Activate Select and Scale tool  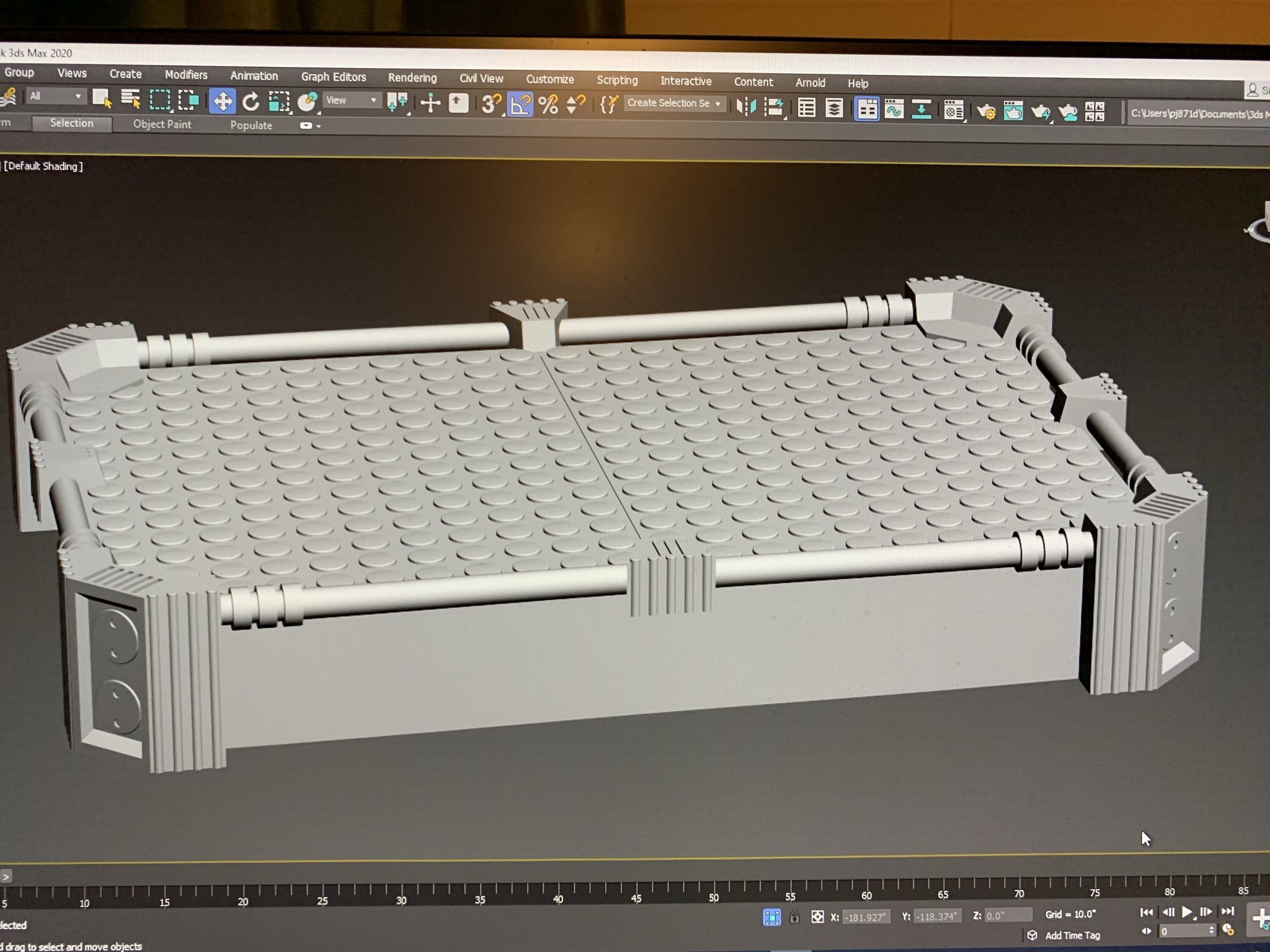[x=279, y=102]
